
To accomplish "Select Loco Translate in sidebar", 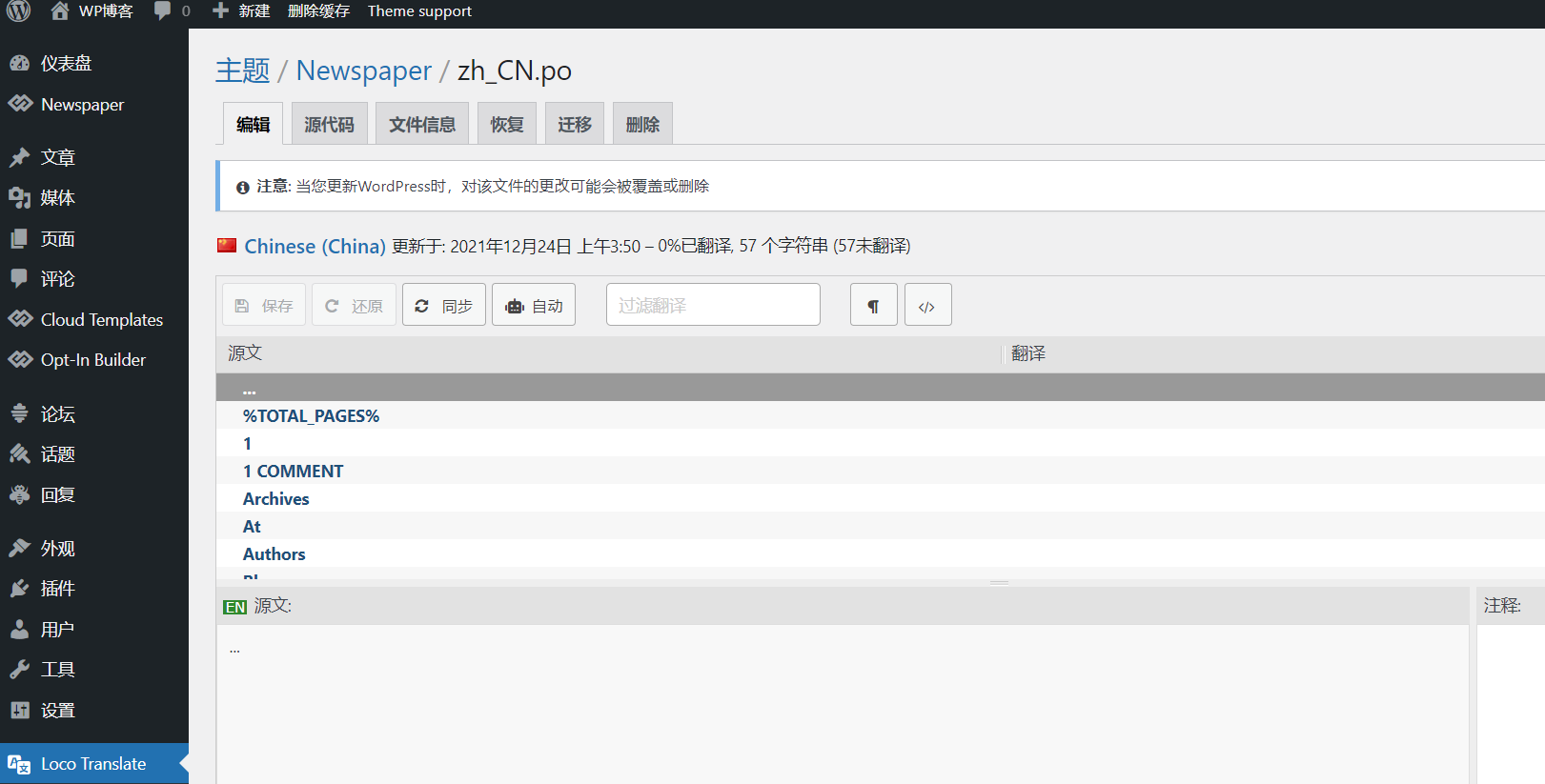I will coord(94,763).
